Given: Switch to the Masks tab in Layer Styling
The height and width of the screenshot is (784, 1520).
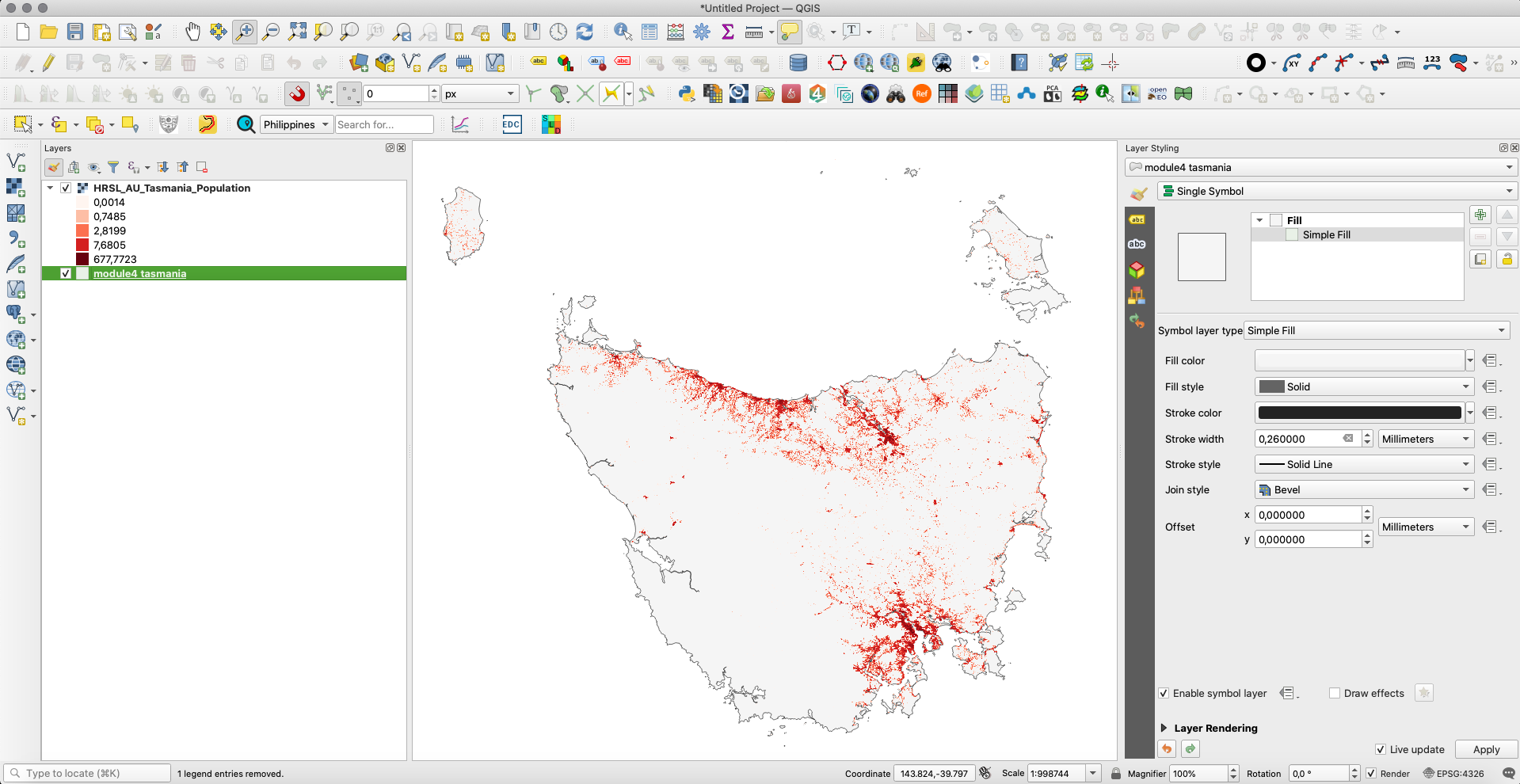Looking at the screenshot, I should pyautogui.click(x=1137, y=245).
